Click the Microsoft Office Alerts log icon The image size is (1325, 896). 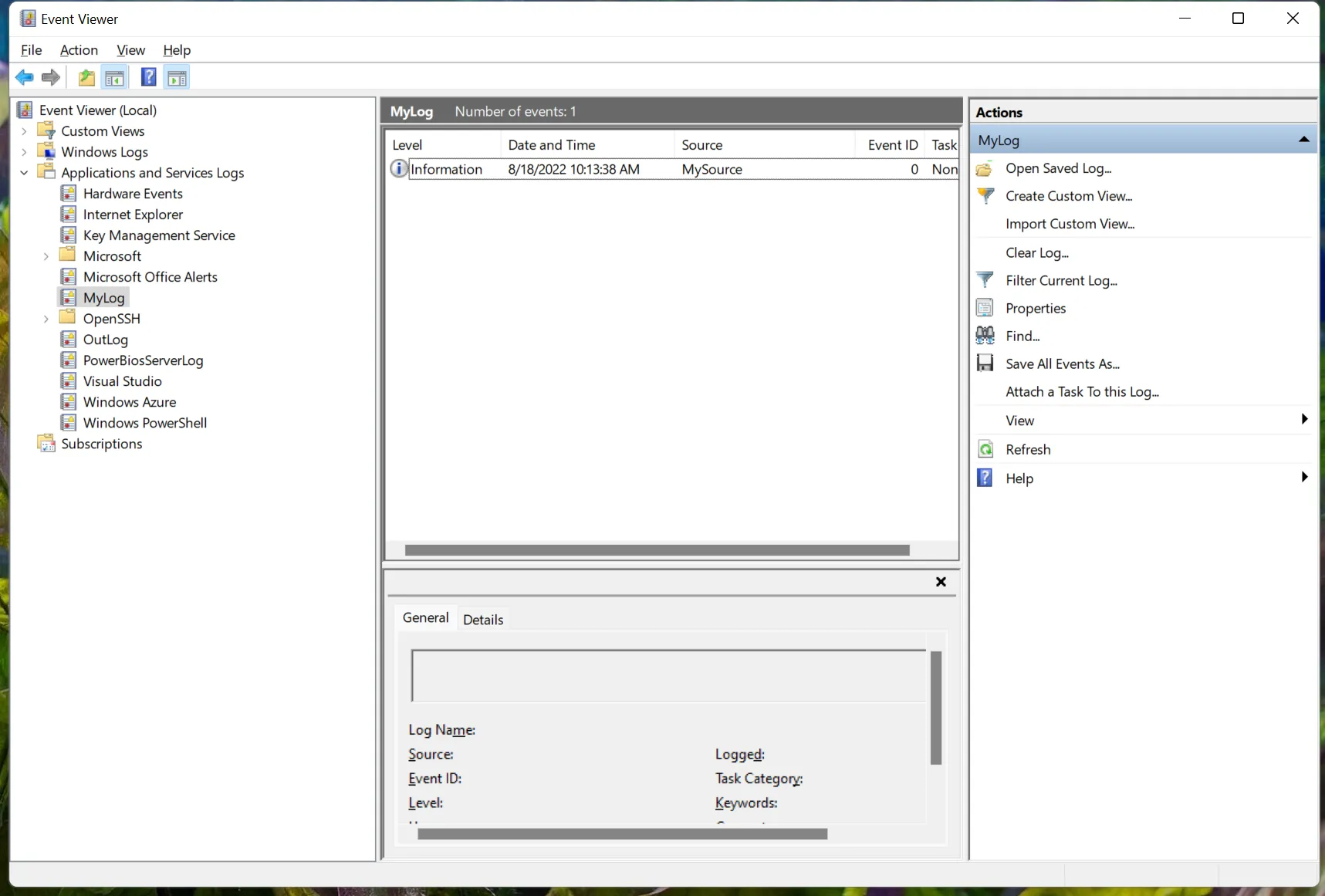(69, 276)
